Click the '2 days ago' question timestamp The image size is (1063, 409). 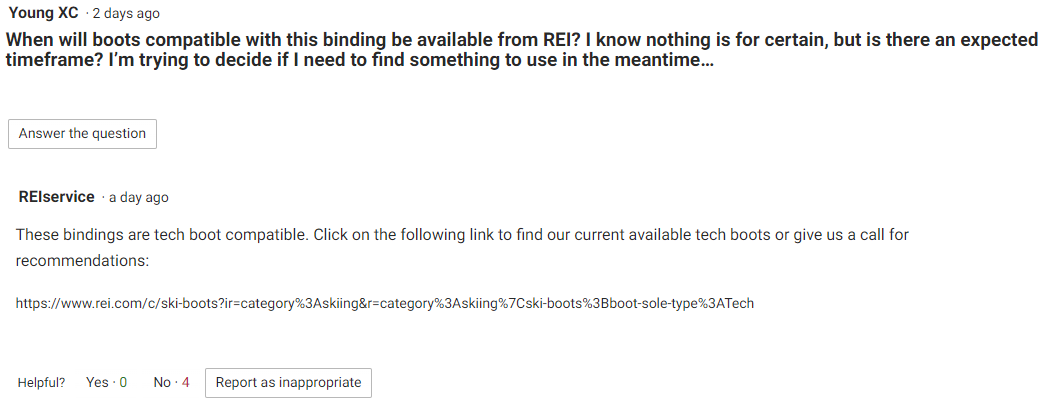(126, 14)
